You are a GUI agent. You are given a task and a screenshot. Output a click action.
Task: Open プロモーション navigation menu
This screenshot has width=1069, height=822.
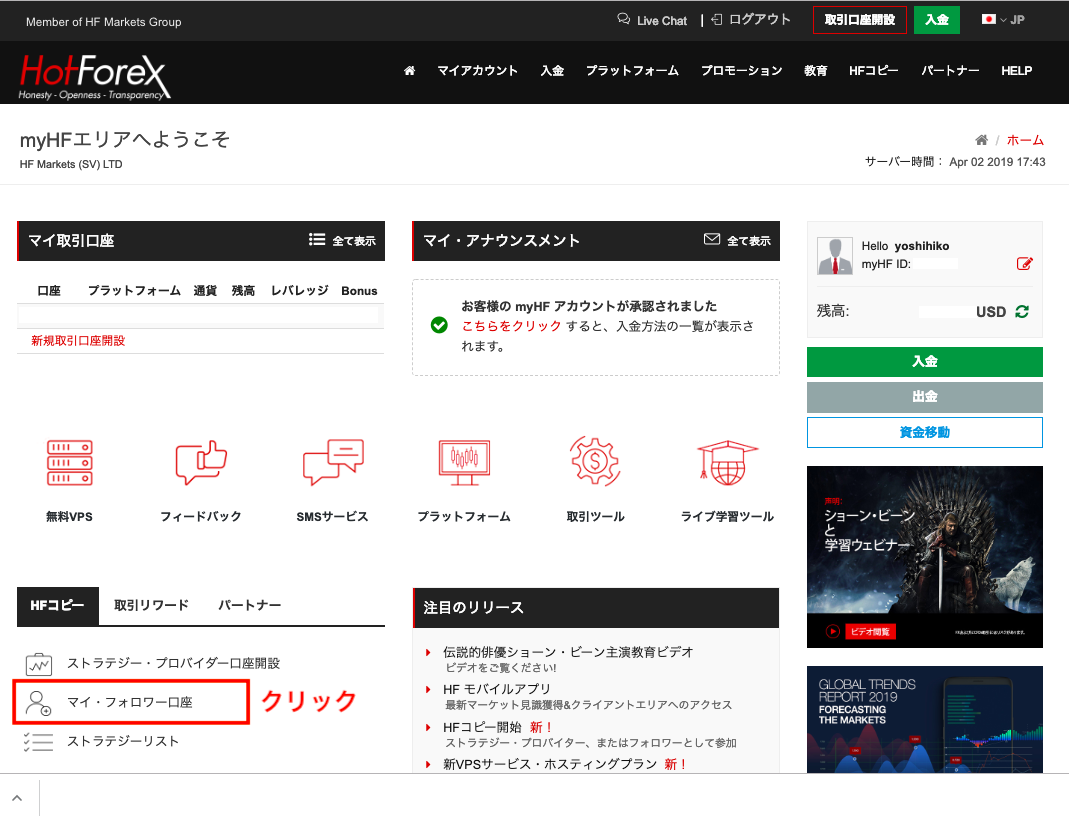click(741, 70)
